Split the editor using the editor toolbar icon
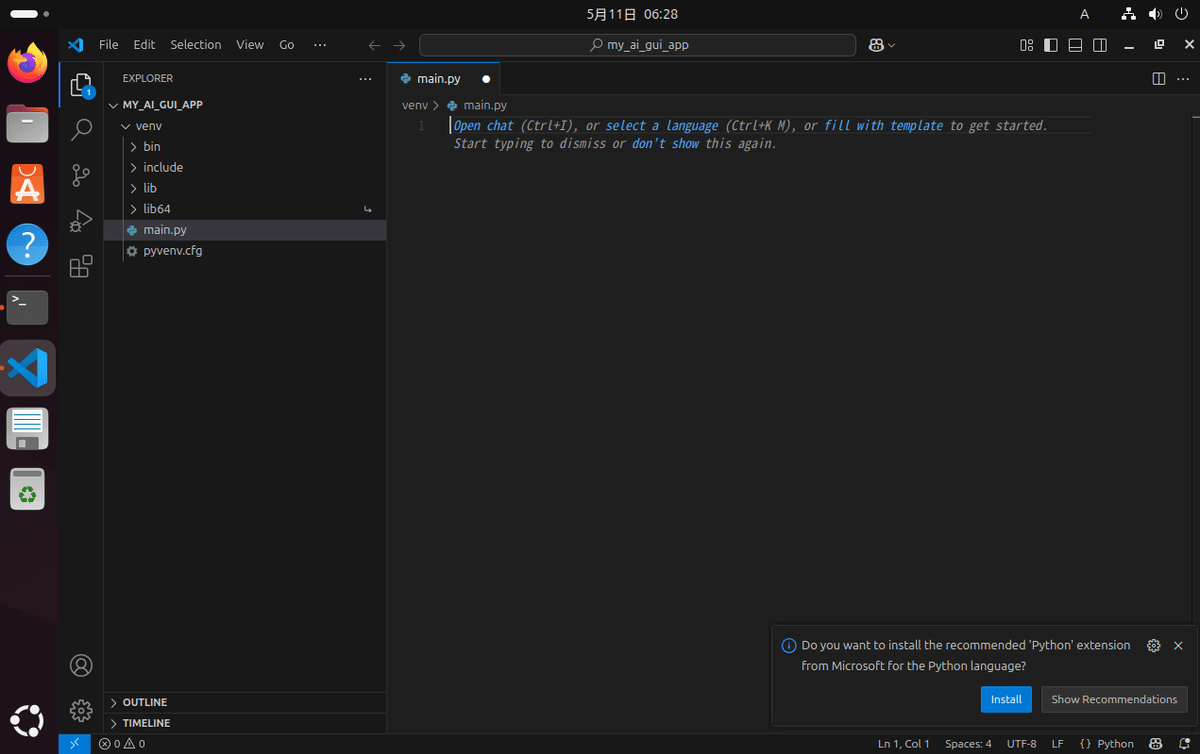 pos(1157,78)
